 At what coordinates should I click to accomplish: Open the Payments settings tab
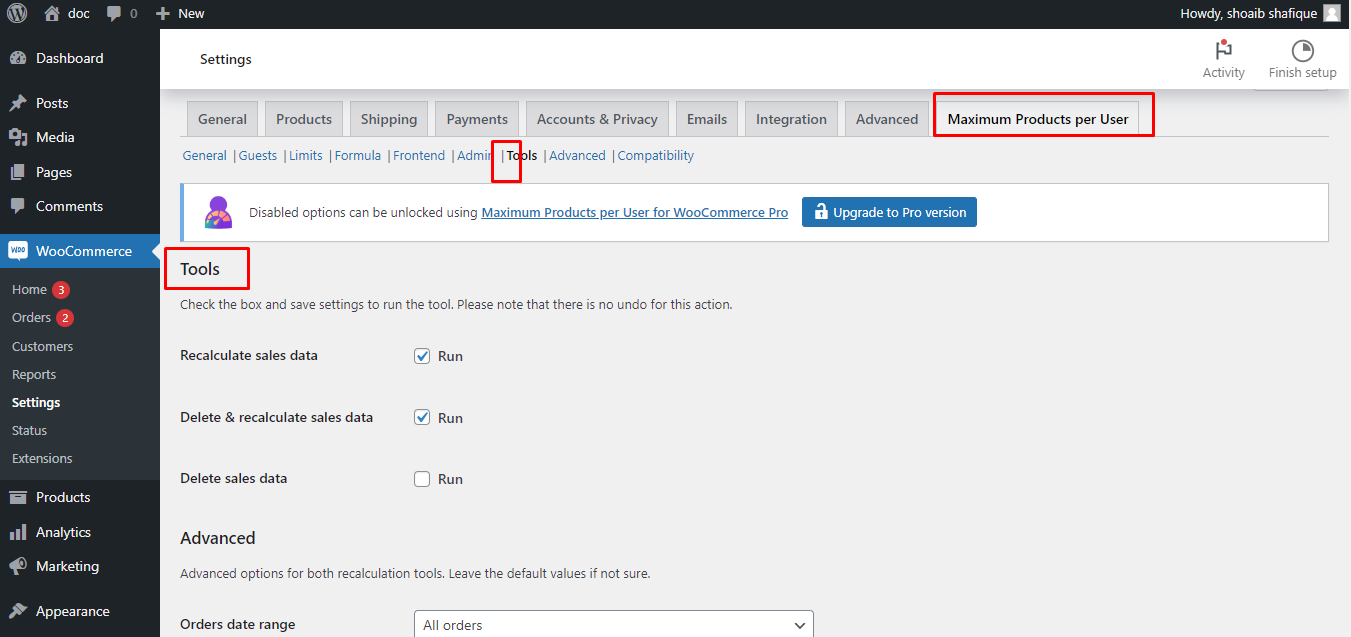coord(477,119)
